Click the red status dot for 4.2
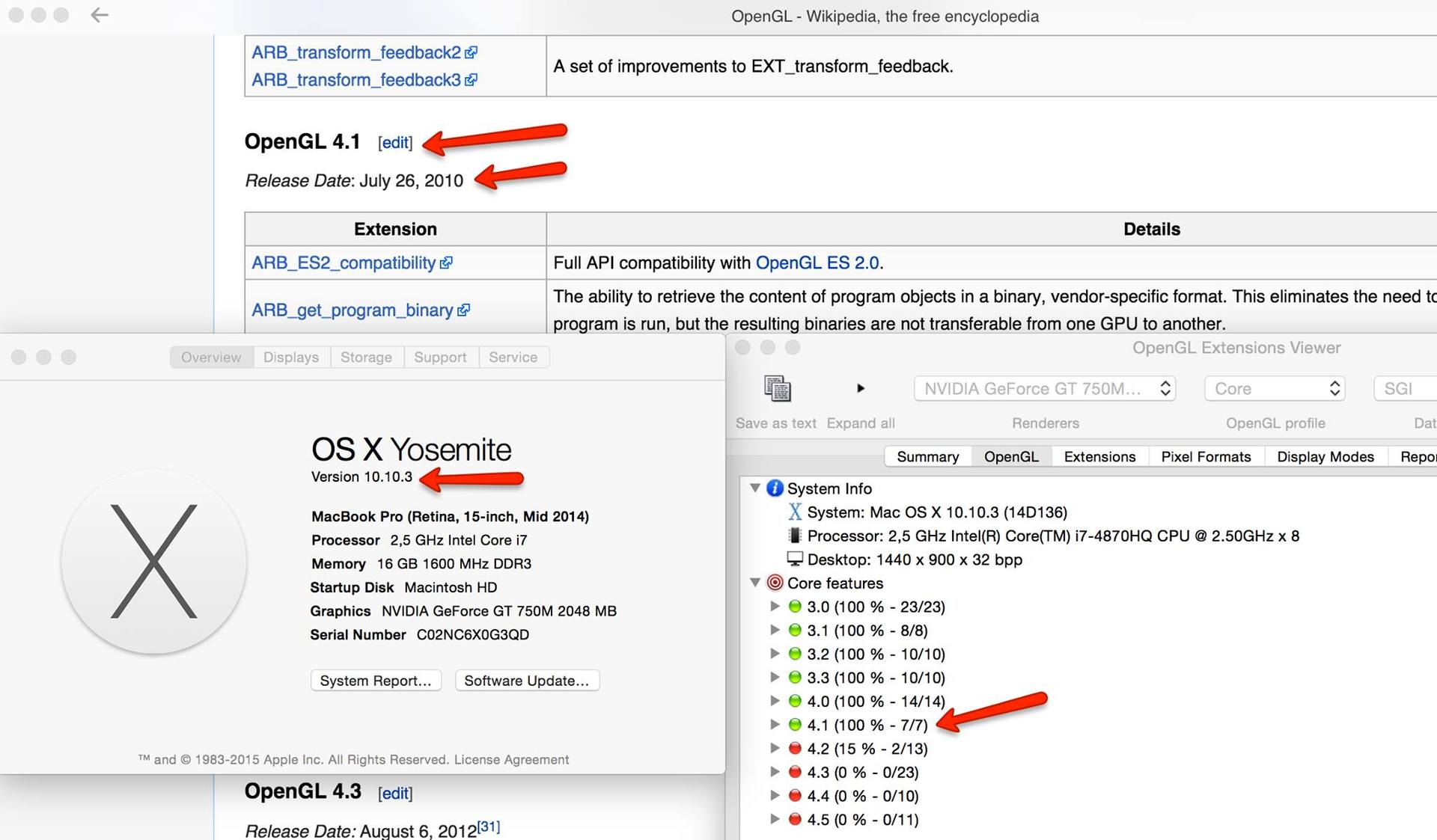1437x840 pixels. click(x=795, y=749)
